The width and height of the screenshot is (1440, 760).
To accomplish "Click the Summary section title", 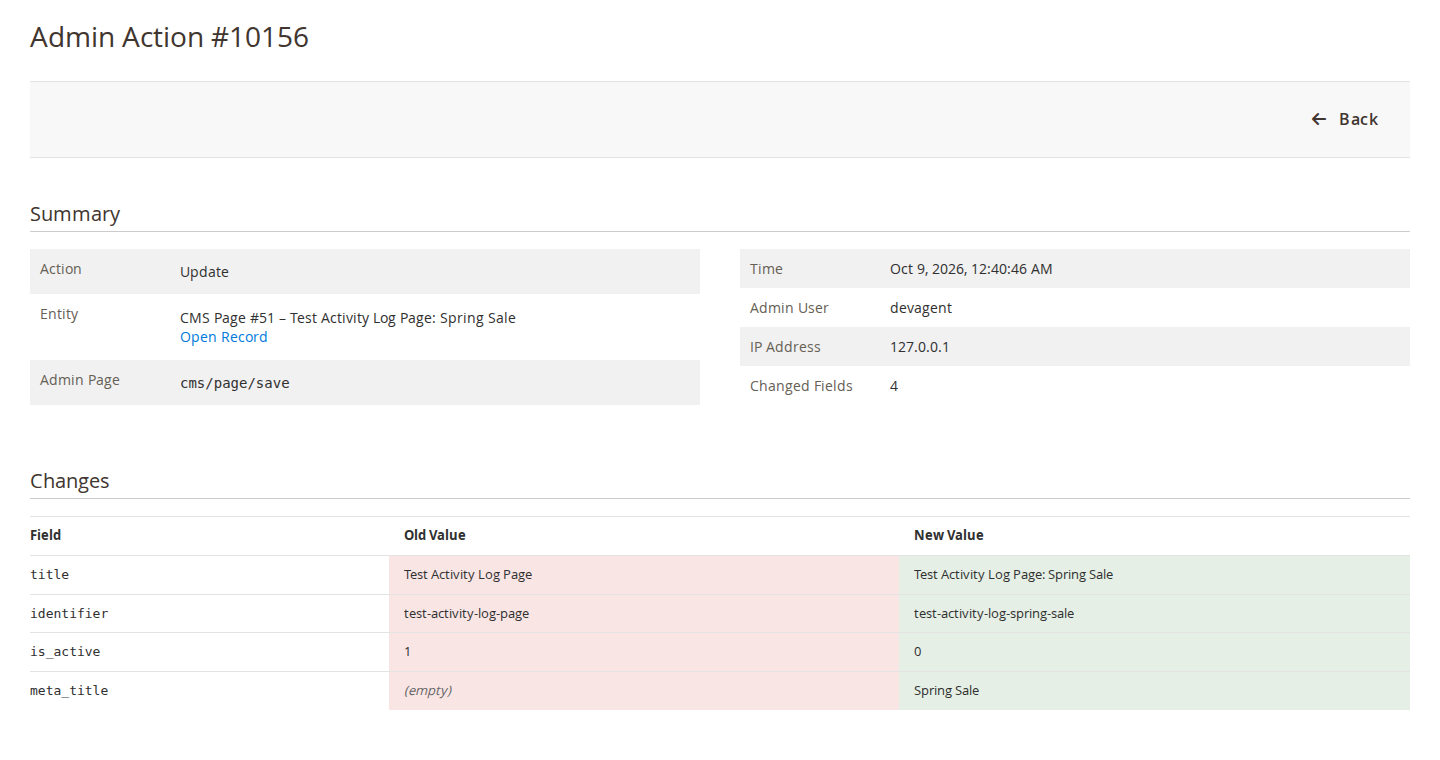I will click(75, 214).
